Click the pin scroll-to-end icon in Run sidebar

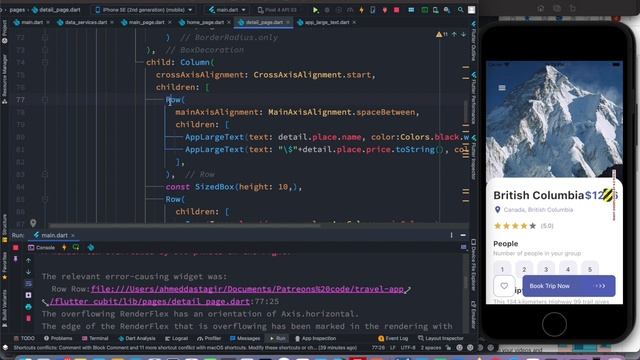click(16, 259)
